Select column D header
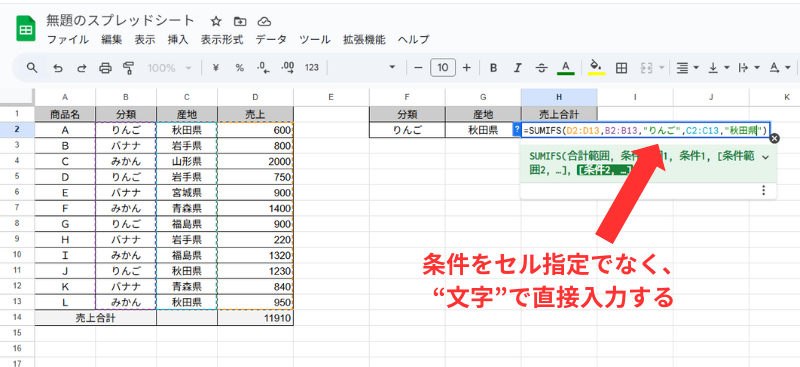The image size is (800, 367). (255, 97)
